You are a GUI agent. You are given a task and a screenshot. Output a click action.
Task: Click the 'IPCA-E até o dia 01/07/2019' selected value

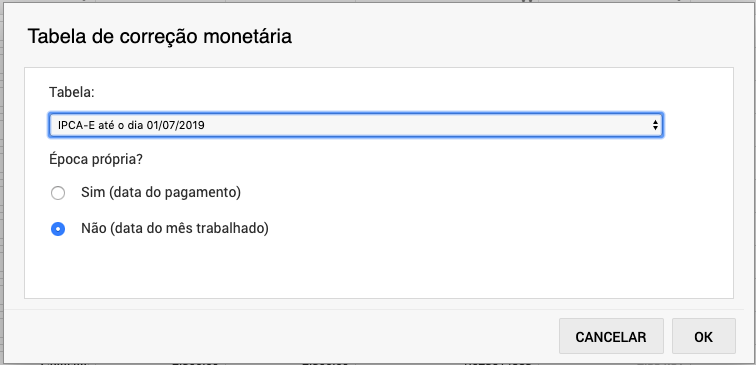(131, 125)
